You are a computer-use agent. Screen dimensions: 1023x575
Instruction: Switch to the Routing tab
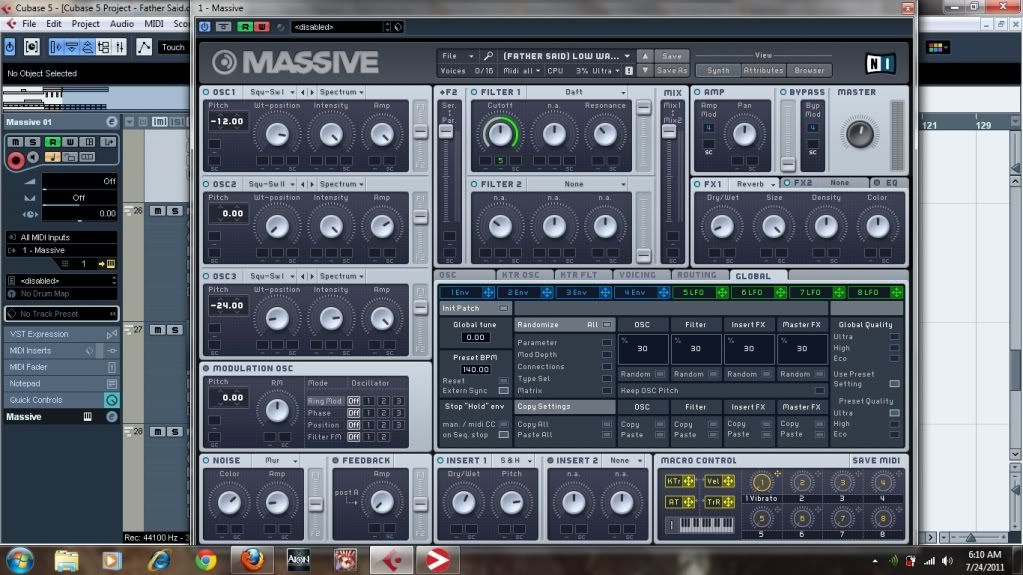696,275
